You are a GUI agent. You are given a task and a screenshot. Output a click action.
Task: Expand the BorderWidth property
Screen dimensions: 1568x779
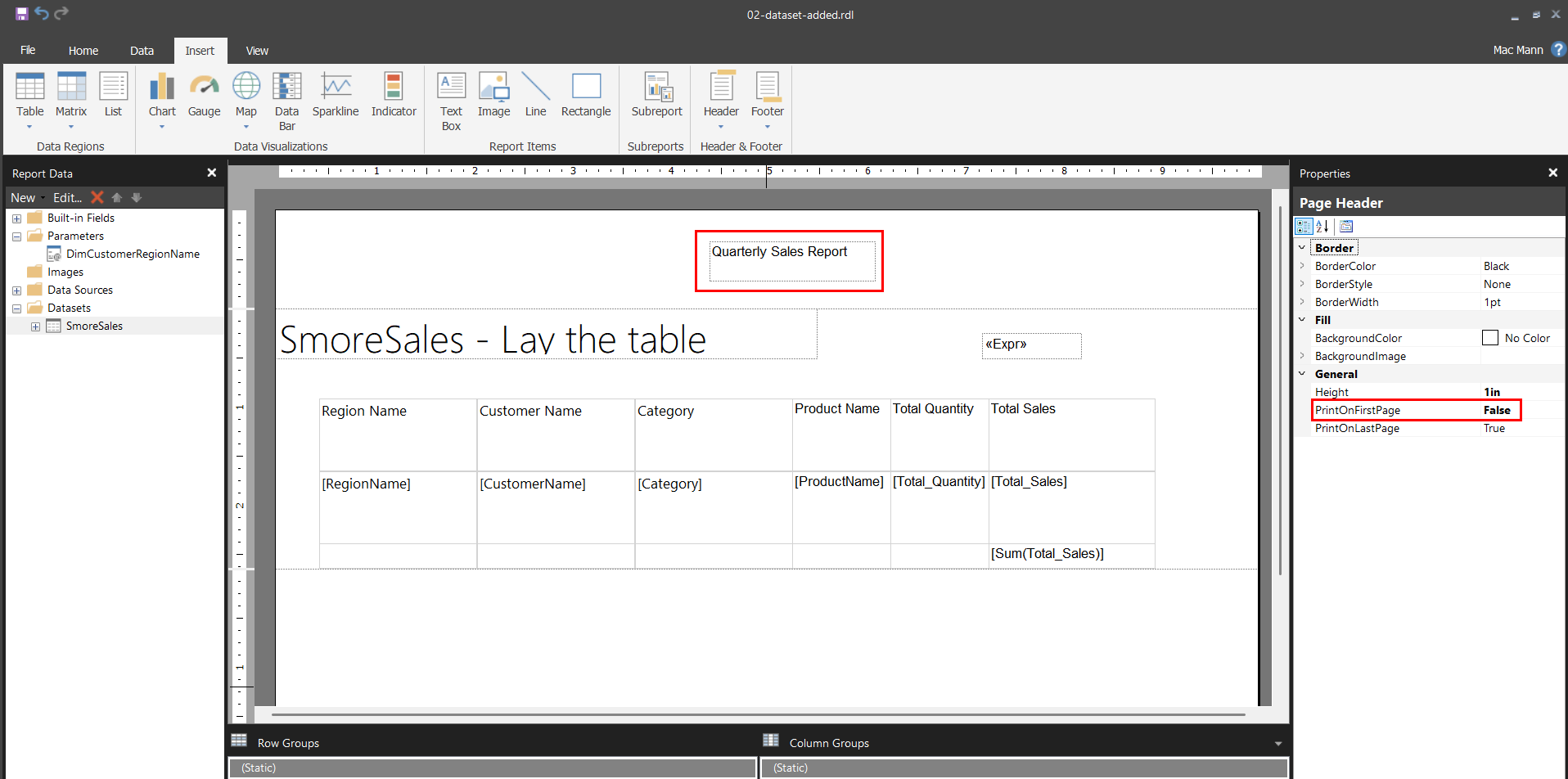pos(1302,301)
